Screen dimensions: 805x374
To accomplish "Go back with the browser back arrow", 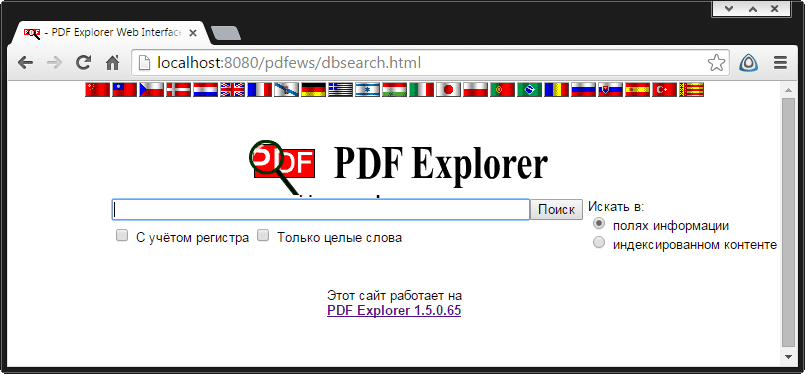I will (x=25, y=63).
